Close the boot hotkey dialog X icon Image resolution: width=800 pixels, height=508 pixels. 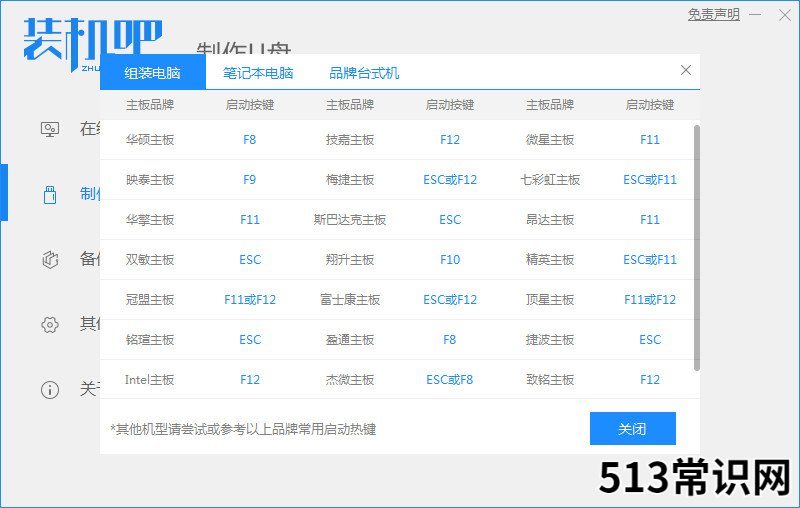point(686,70)
